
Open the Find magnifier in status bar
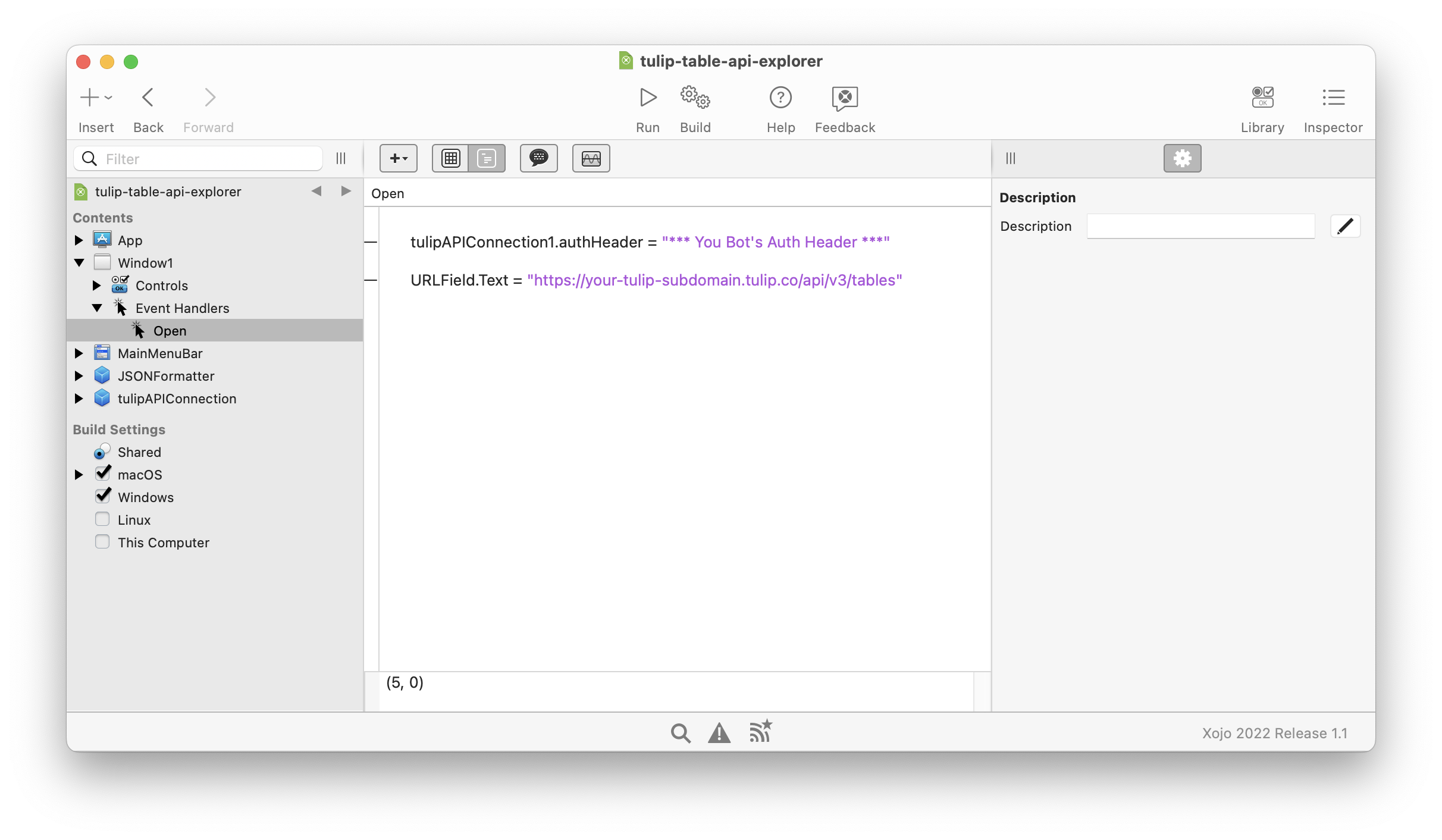pos(681,733)
